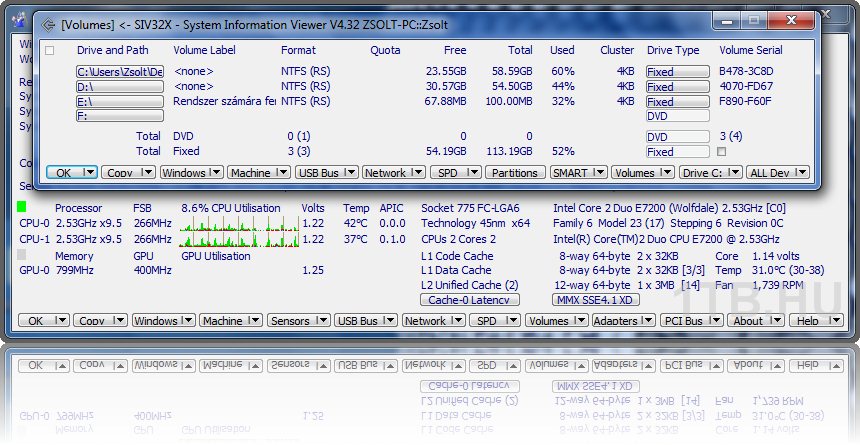The image size is (860, 445).
Task: Open Copy dropdown in the main SIV window
Action: click(101, 320)
